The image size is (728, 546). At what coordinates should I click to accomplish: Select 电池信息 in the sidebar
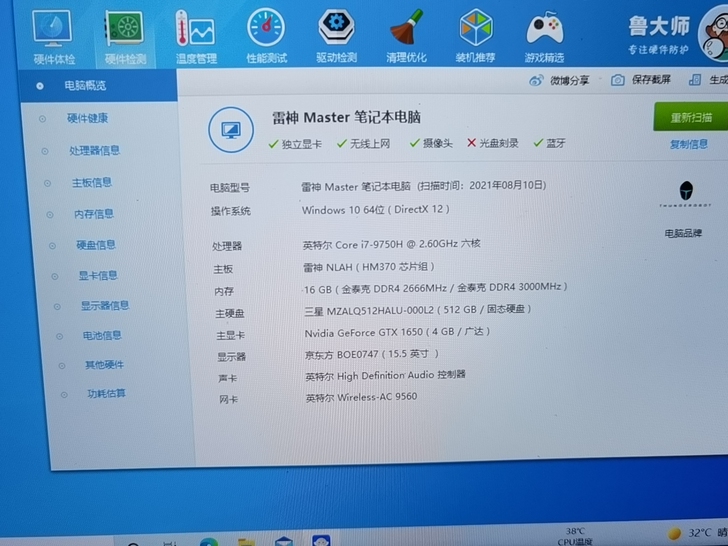[x=102, y=335]
